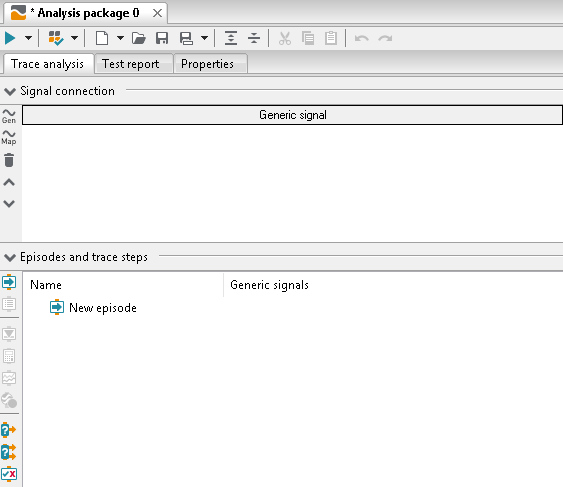Click the collapse all icon

click(x=254, y=38)
